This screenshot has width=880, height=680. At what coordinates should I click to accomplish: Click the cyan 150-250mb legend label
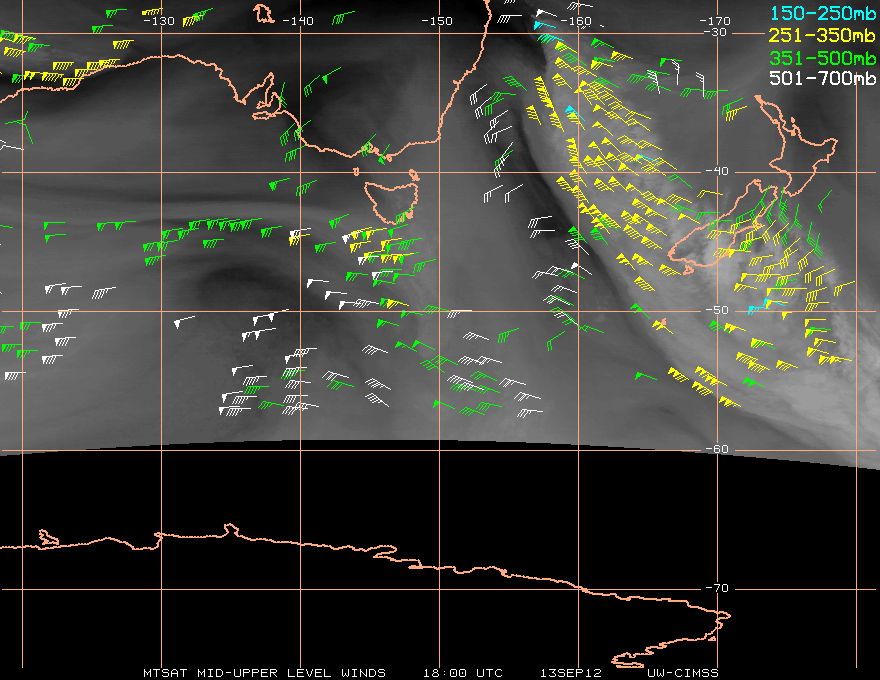click(x=822, y=13)
